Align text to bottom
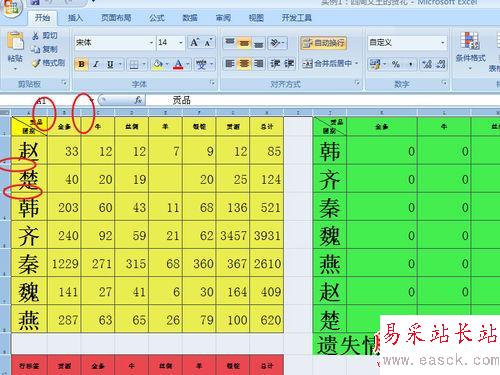This screenshot has height=375, width=500. pyautogui.click(x=259, y=43)
